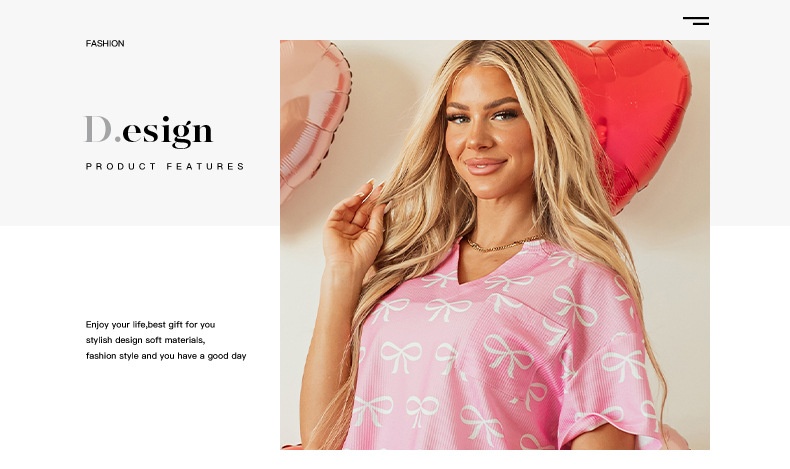This screenshot has width=790, height=469.
Task: Click the red heart balloon
Action: click(630, 111)
